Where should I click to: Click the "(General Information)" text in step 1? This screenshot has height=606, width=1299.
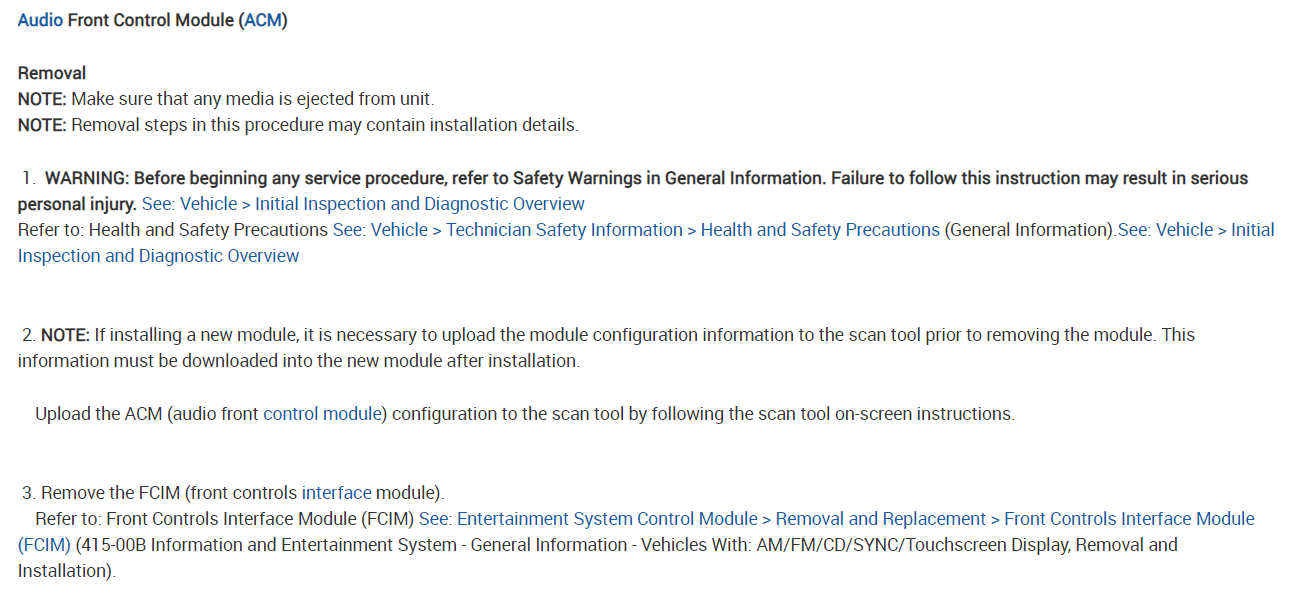point(1029,230)
